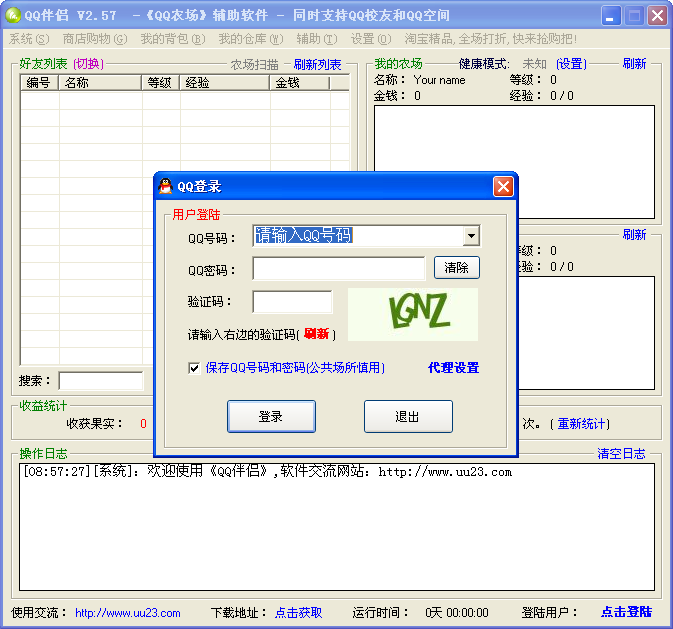673x629 pixels.
Task: Click 刷新 link in 我的农场 panel
Action: click(x=634, y=64)
